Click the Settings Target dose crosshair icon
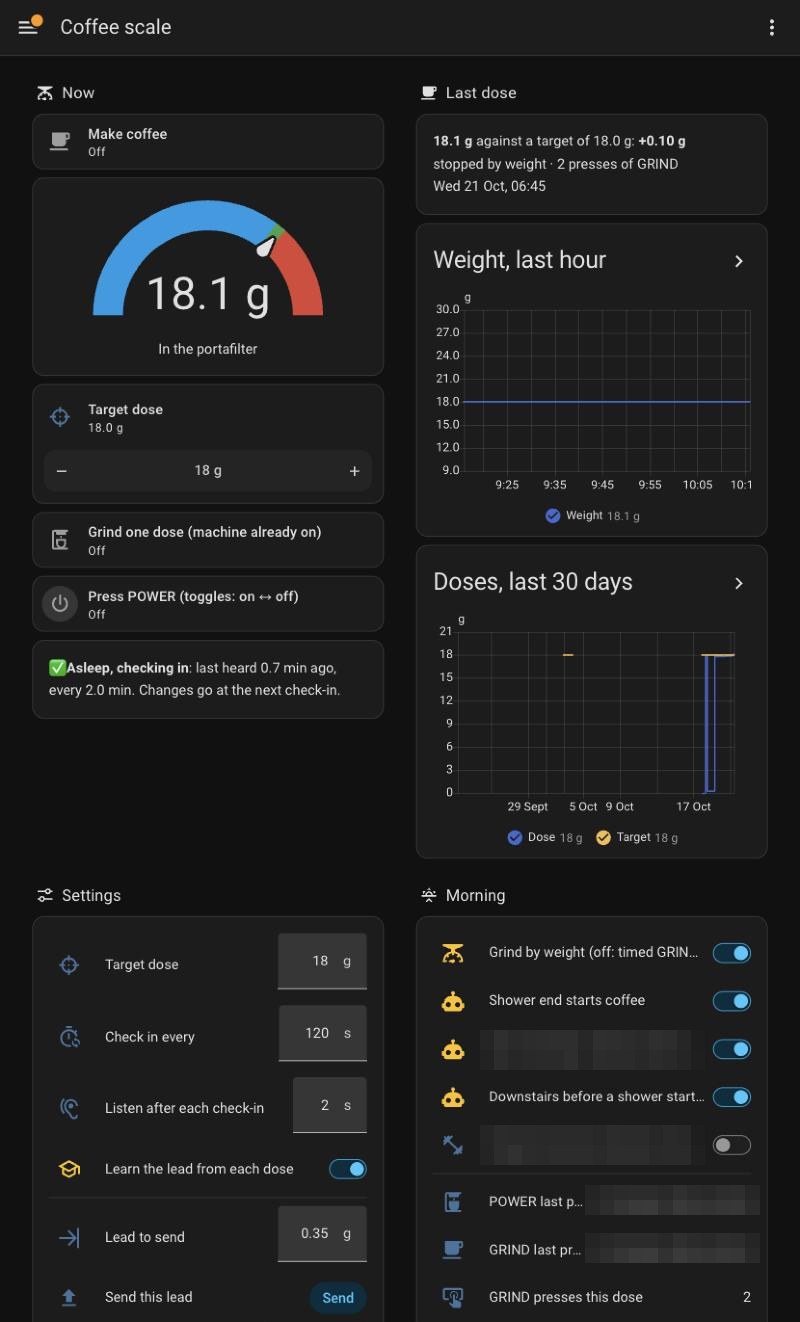 click(x=69, y=964)
